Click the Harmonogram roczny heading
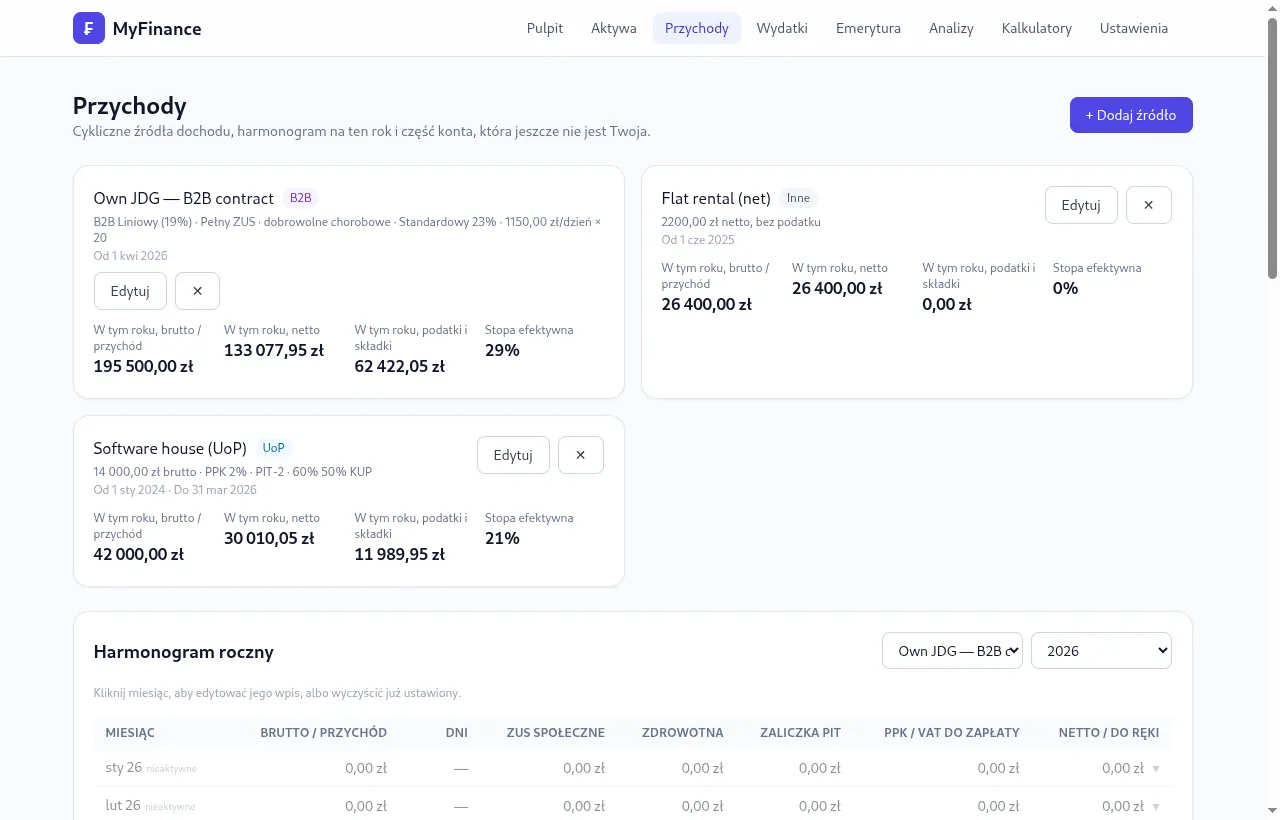The image size is (1280, 820). [184, 652]
